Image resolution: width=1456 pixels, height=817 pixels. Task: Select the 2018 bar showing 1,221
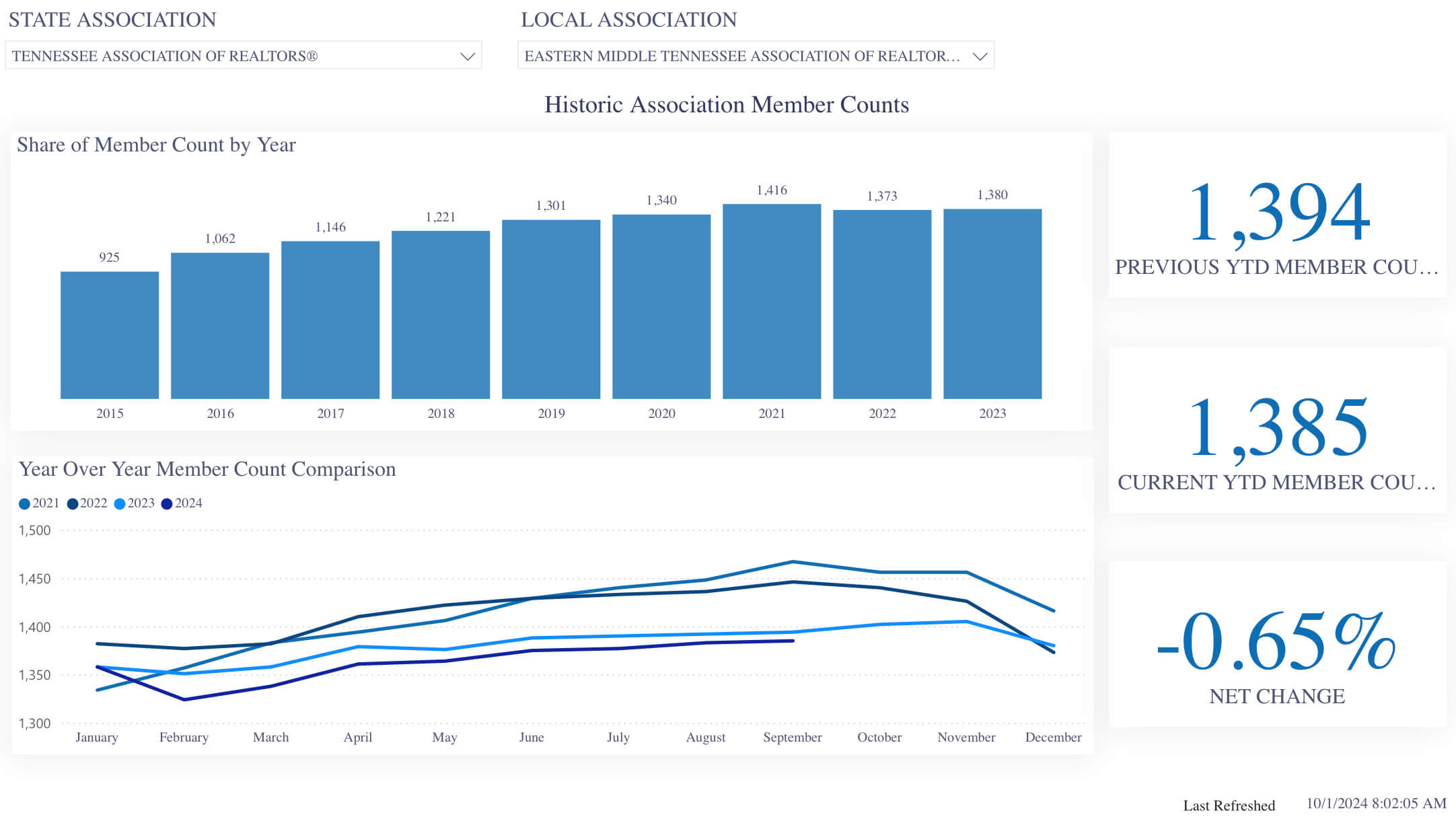441,315
